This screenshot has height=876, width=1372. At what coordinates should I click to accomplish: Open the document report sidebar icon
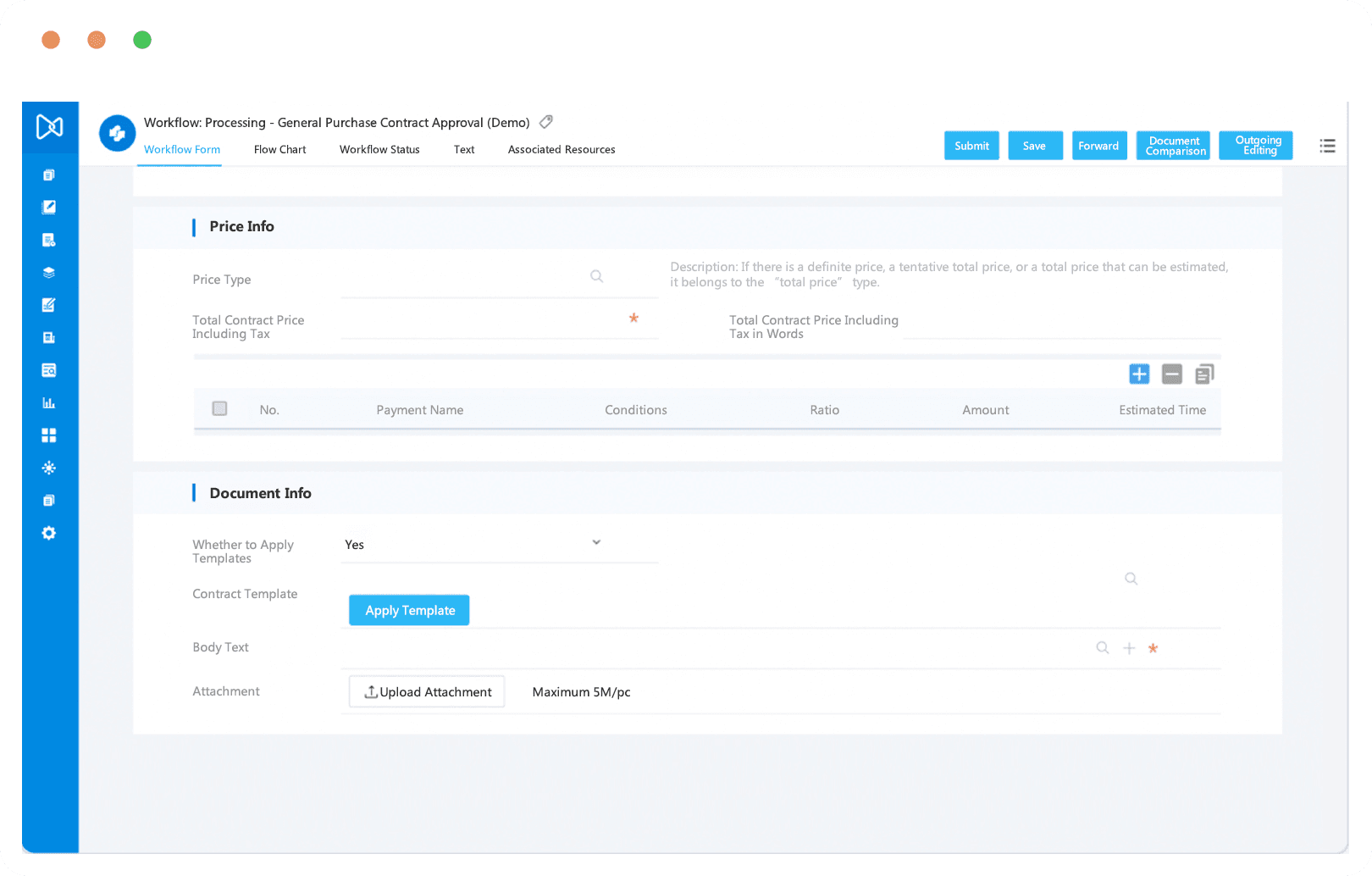tap(49, 338)
